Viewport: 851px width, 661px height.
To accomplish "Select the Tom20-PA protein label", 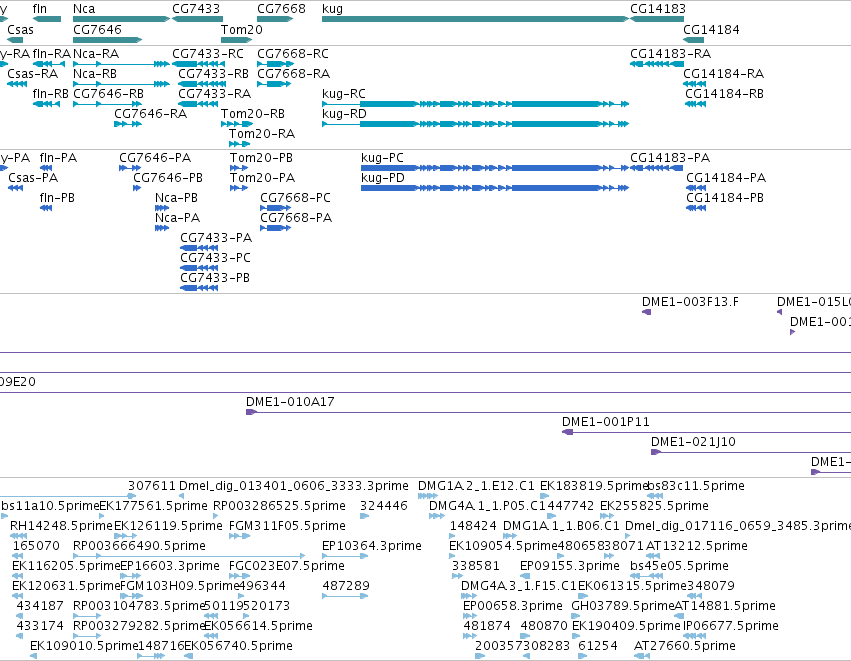I will coord(262,178).
